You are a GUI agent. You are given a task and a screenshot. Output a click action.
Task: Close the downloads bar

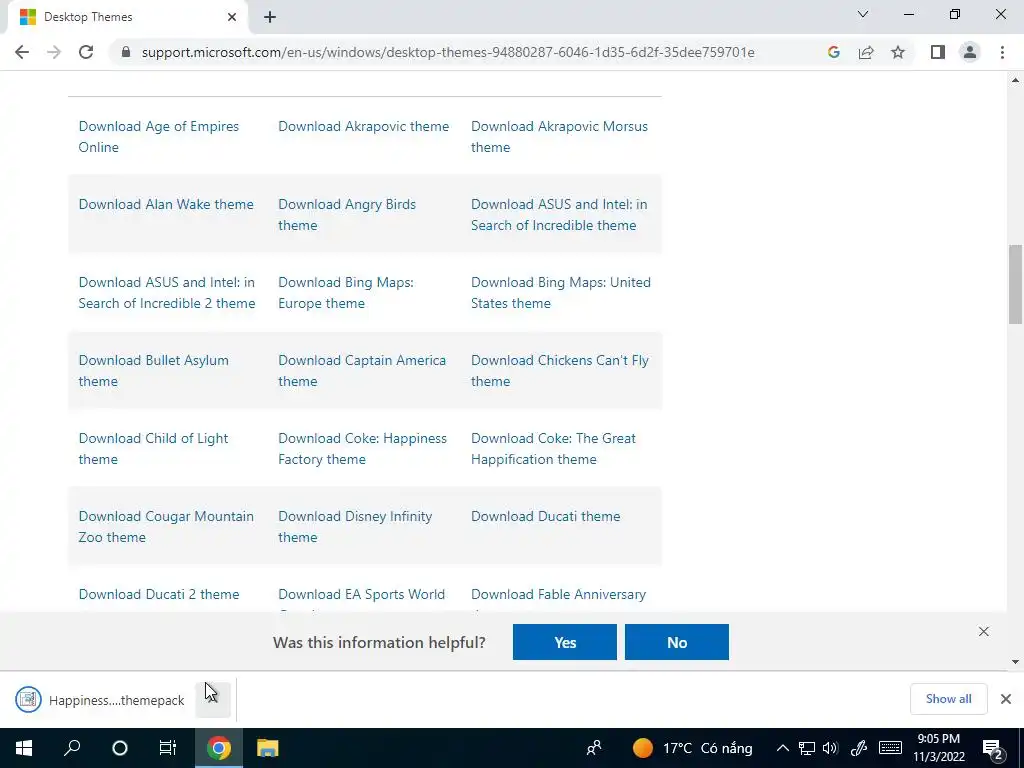(1006, 699)
